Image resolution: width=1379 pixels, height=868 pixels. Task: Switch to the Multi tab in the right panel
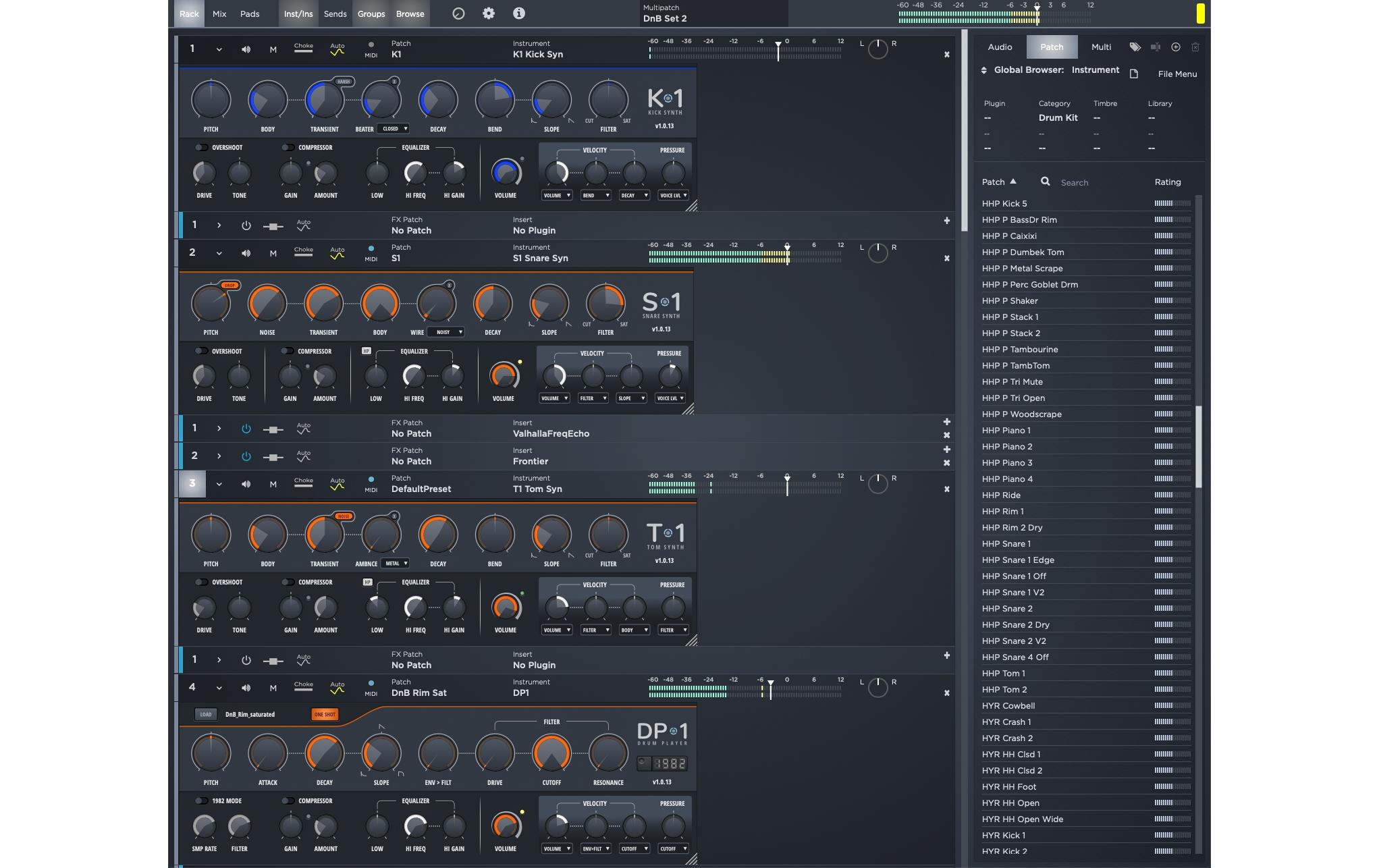coord(1100,47)
